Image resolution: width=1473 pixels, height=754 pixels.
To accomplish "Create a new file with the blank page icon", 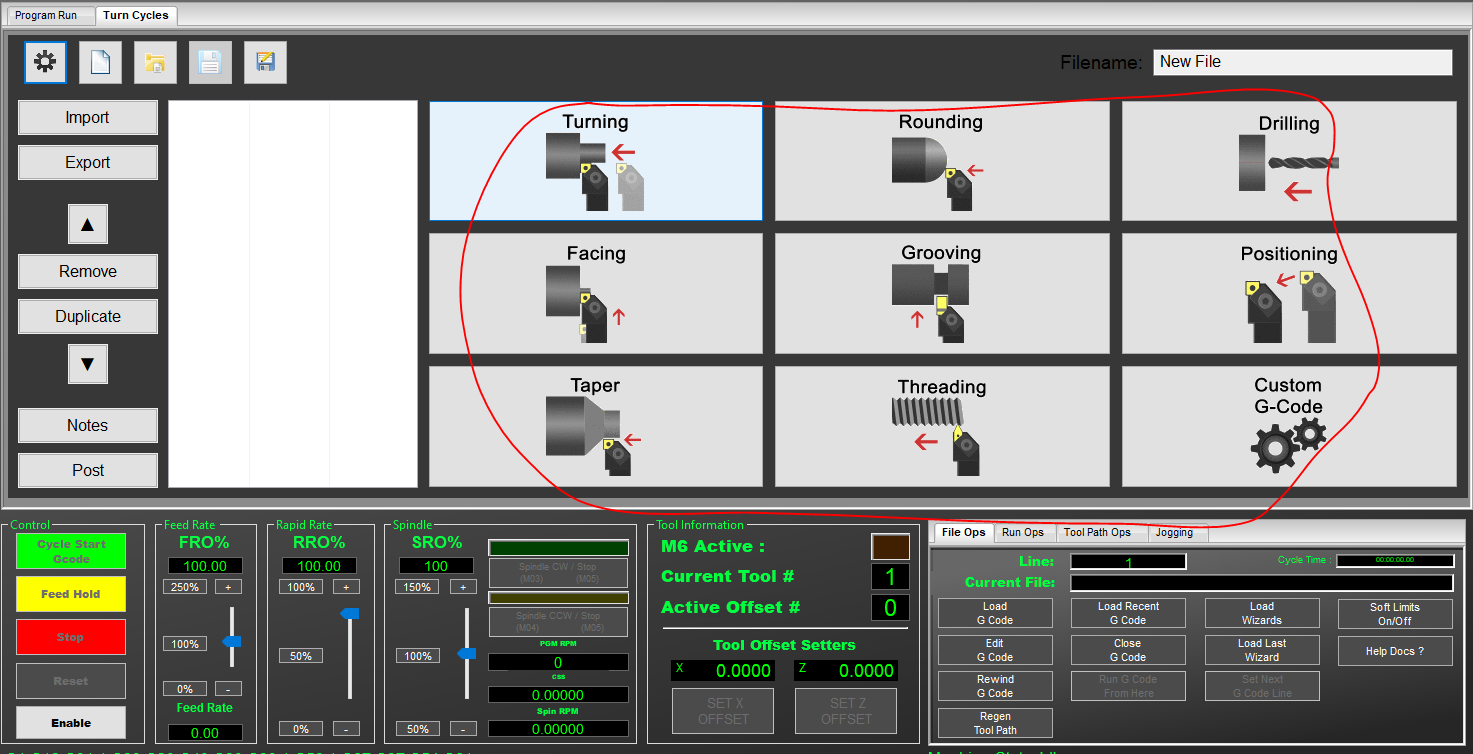I will (x=100, y=62).
